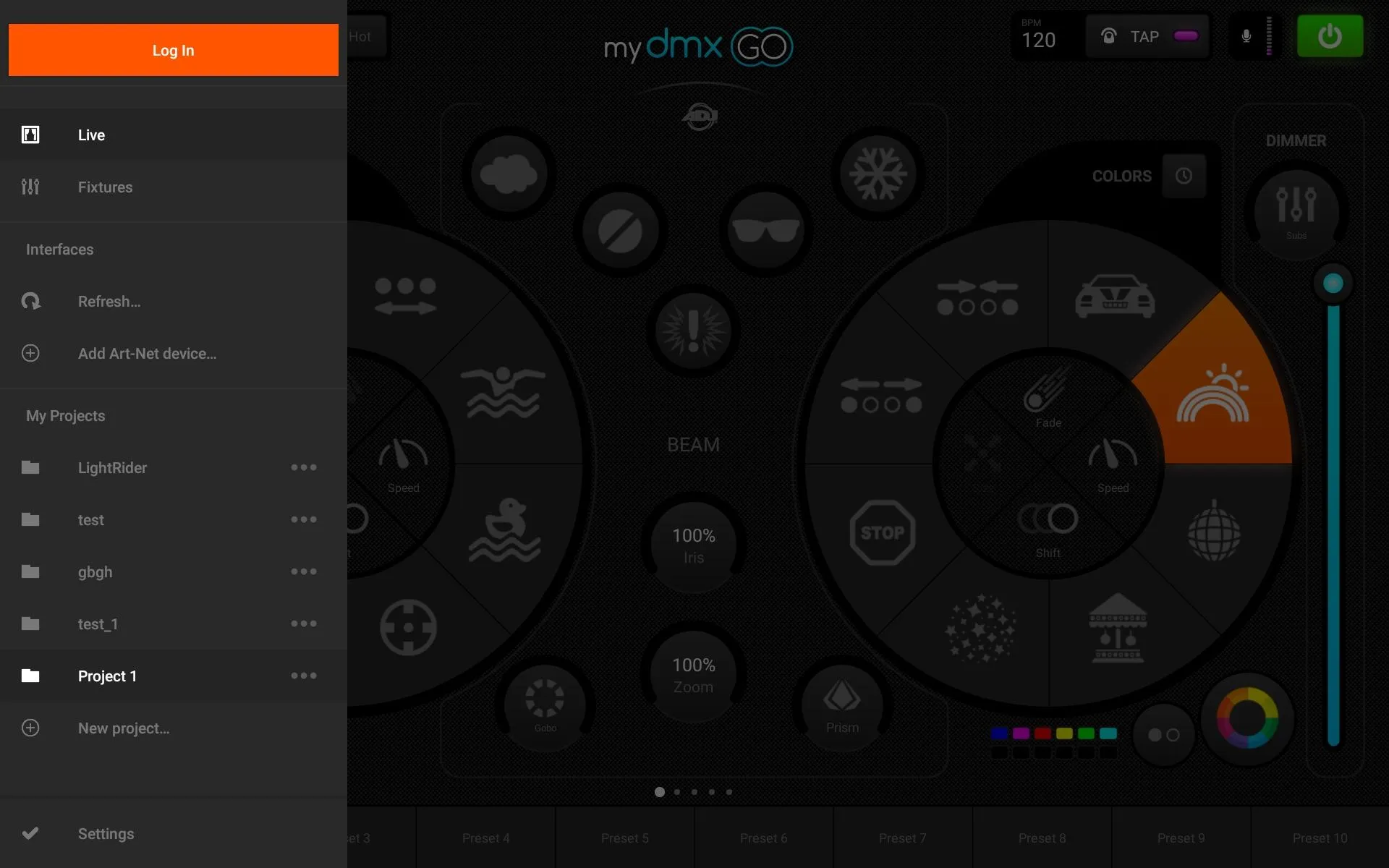The height and width of the screenshot is (868, 1389).
Task: Click the Log In button
Action: [x=173, y=49]
